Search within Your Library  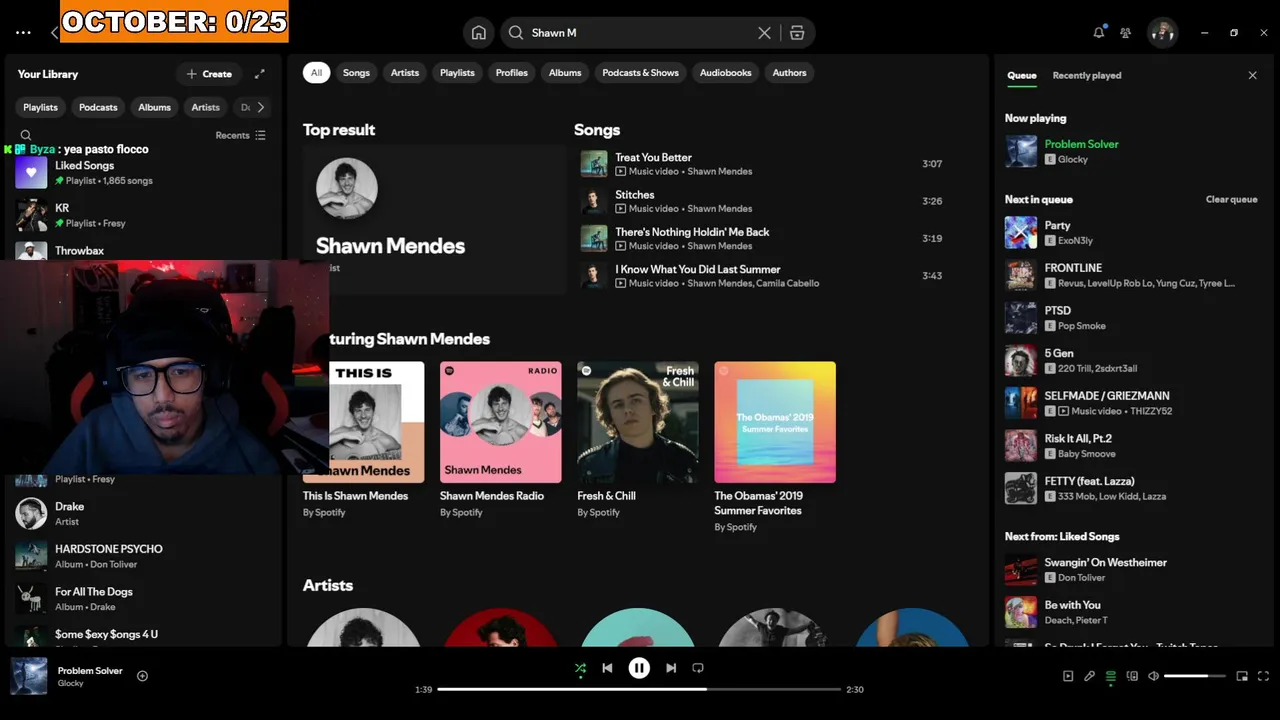pyautogui.click(x=26, y=135)
